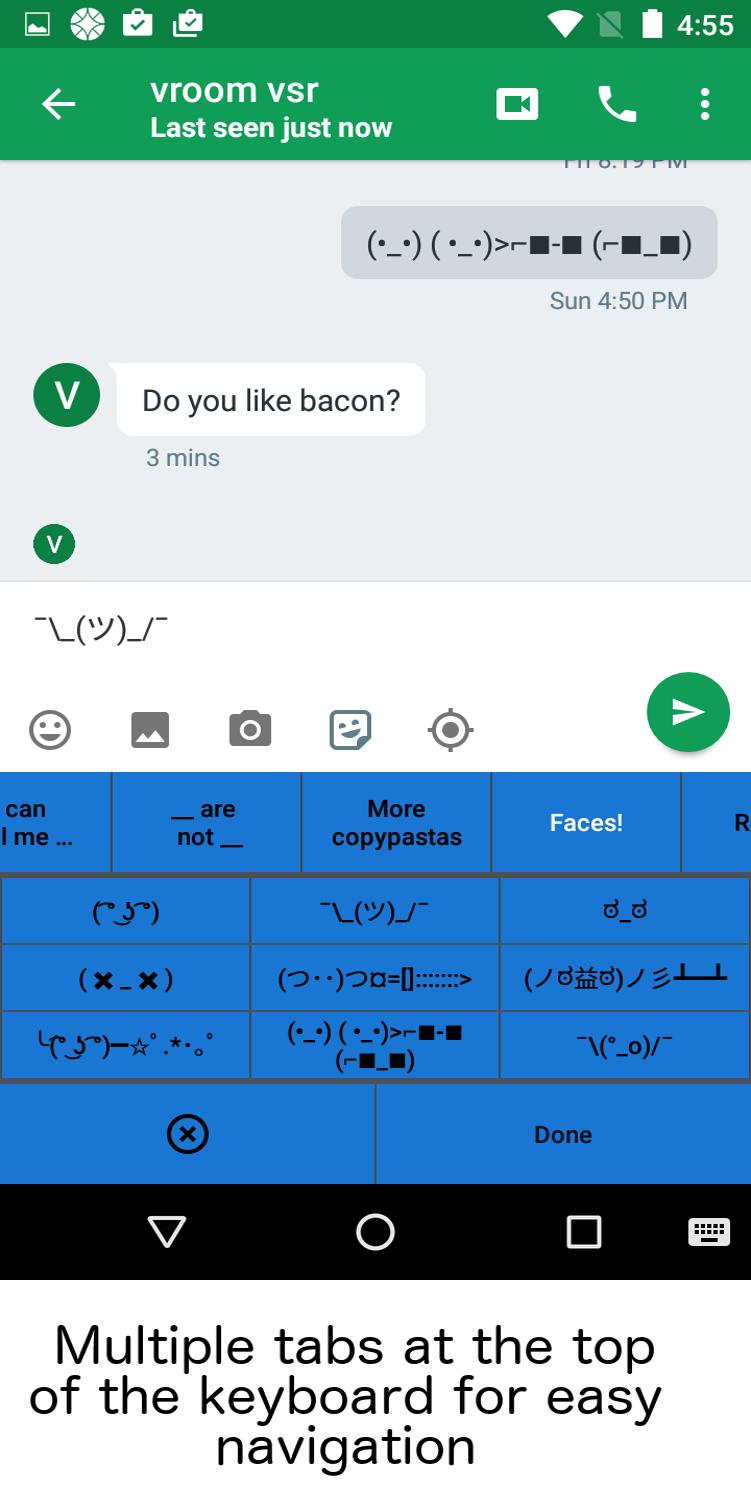Start a video call with vroom vsr

click(517, 104)
